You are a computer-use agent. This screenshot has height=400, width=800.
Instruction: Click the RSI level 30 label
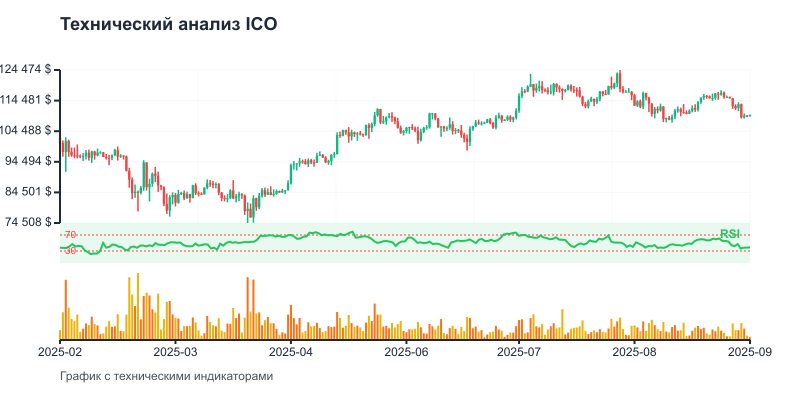coord(70,251)
